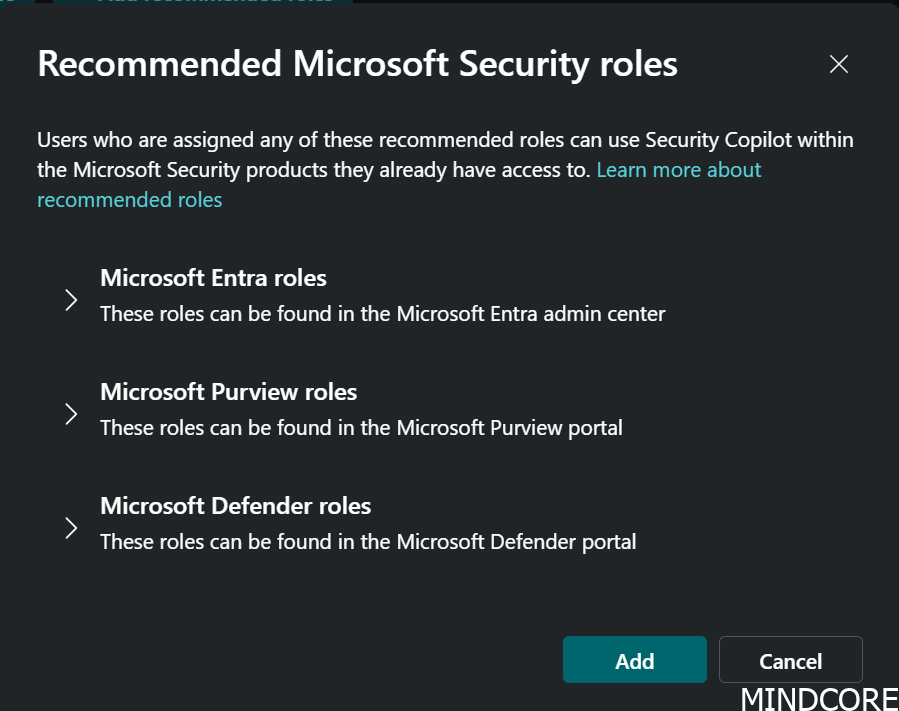Click the Defender portal description text

[368, 542]
